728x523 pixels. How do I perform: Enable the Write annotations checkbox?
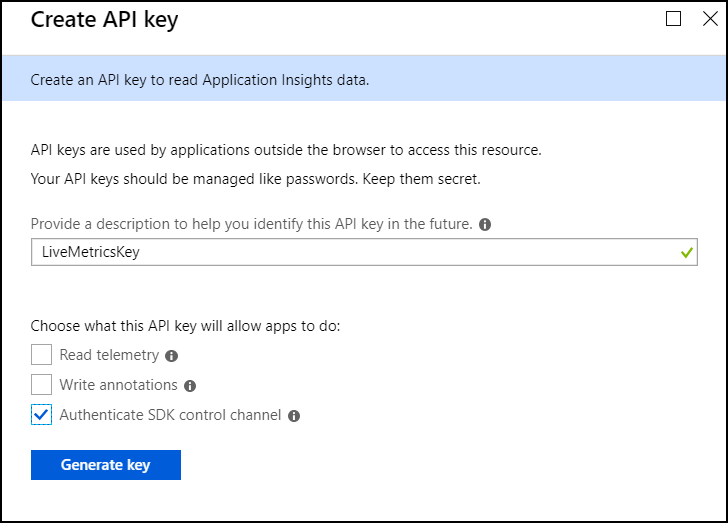point(41,385)
